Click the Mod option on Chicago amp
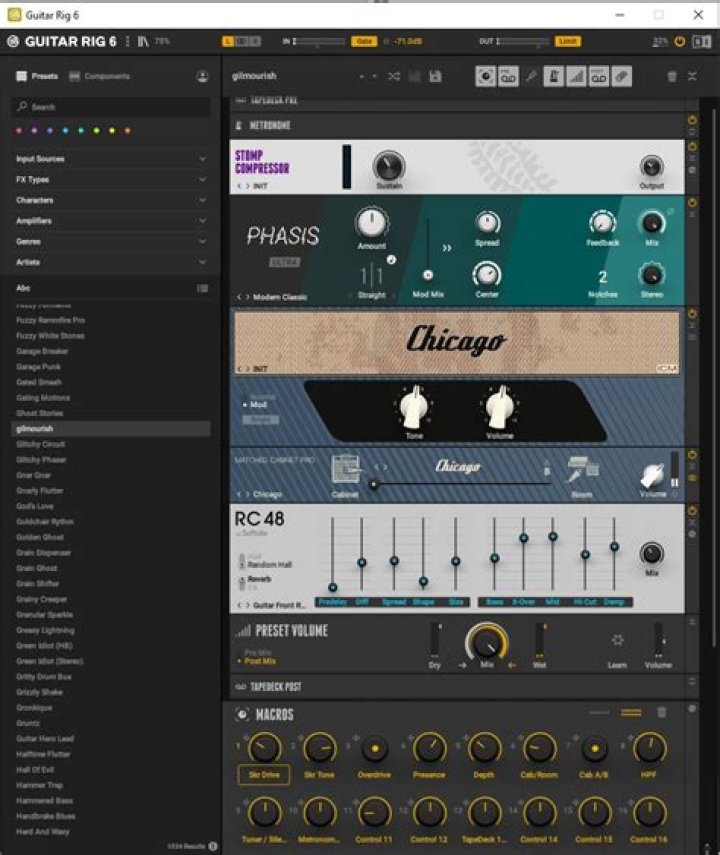The height and width of the screenshot is (855, 720). [258, 405]
